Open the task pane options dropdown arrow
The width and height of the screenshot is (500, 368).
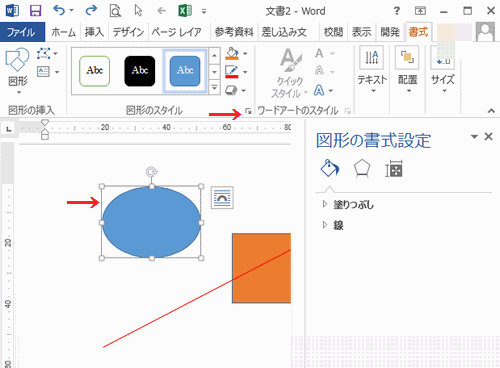(474, 136)
